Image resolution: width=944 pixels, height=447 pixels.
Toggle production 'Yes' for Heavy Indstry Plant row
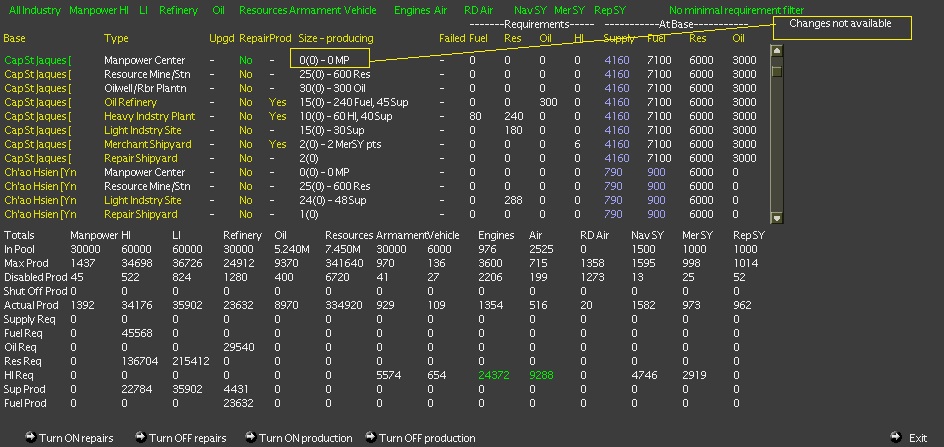point(278,116)
